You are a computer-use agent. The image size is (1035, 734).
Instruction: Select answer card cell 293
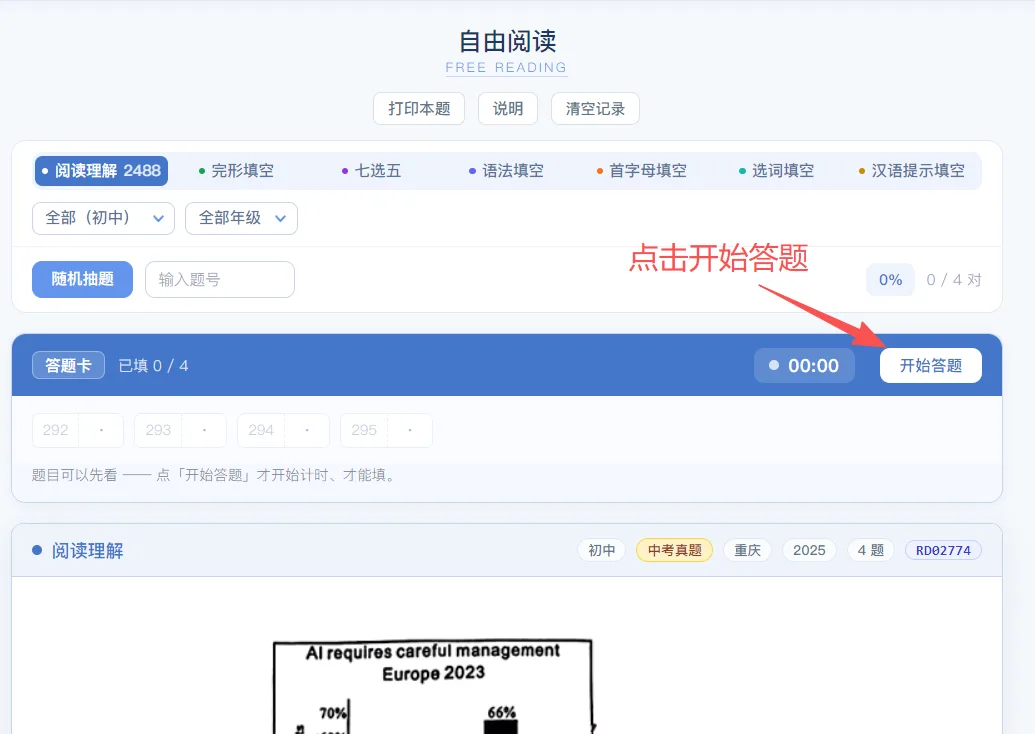coord(181,430)
